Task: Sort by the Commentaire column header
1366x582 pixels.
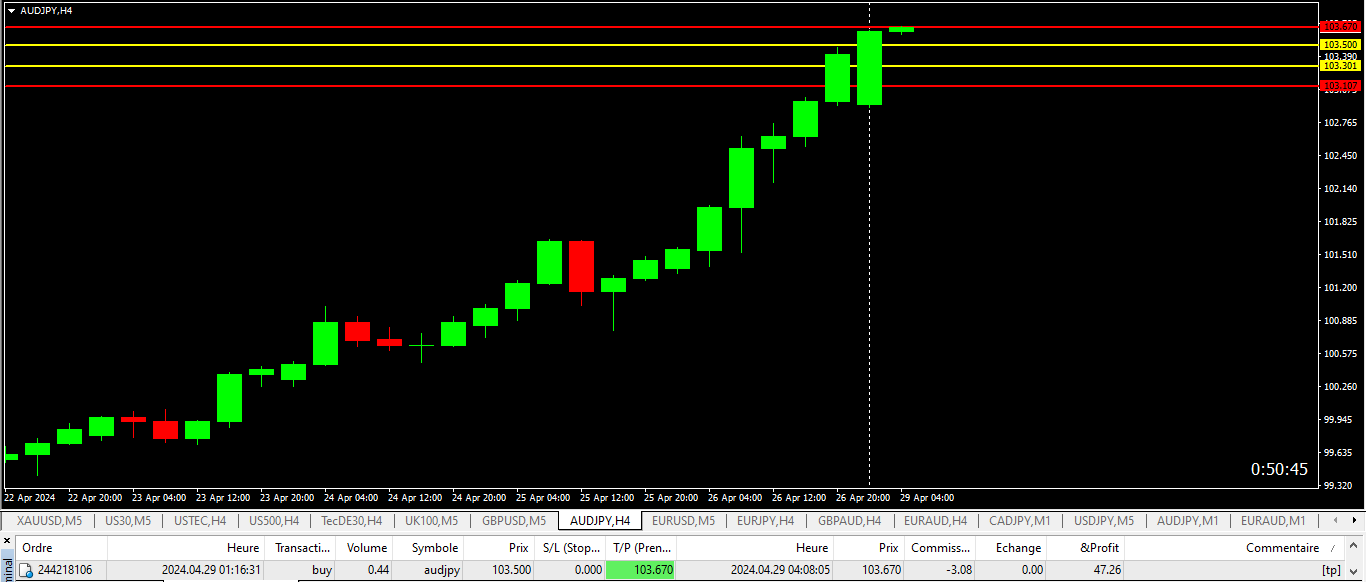Action: [1235, 548]
